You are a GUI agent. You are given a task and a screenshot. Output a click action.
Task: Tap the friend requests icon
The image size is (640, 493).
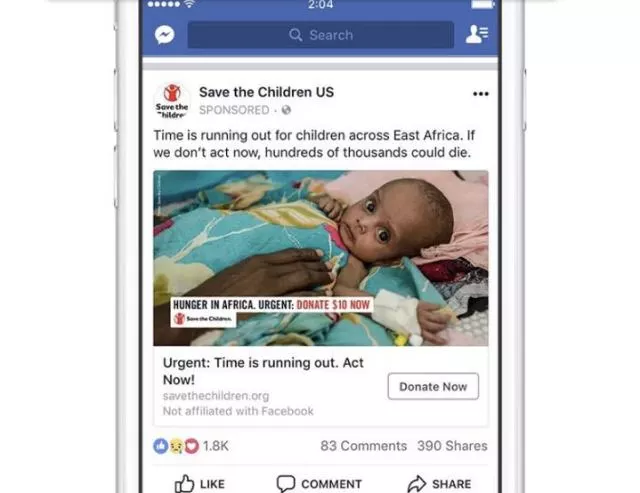coord(477,34)
